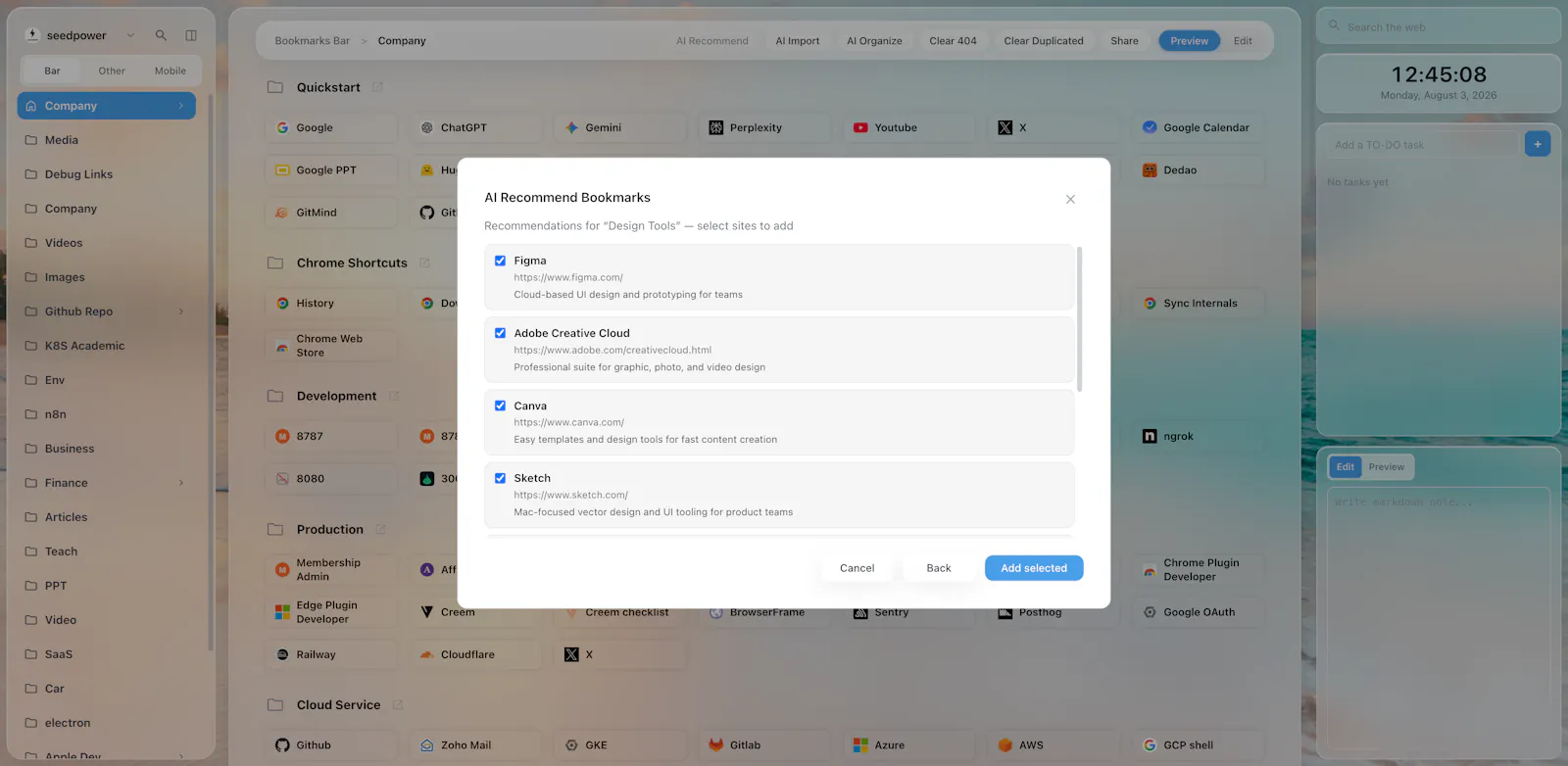The height and width of the screenshot is (766, 1568).
Task: Click the Search the web field
Action: click(x=1439, y=26)
